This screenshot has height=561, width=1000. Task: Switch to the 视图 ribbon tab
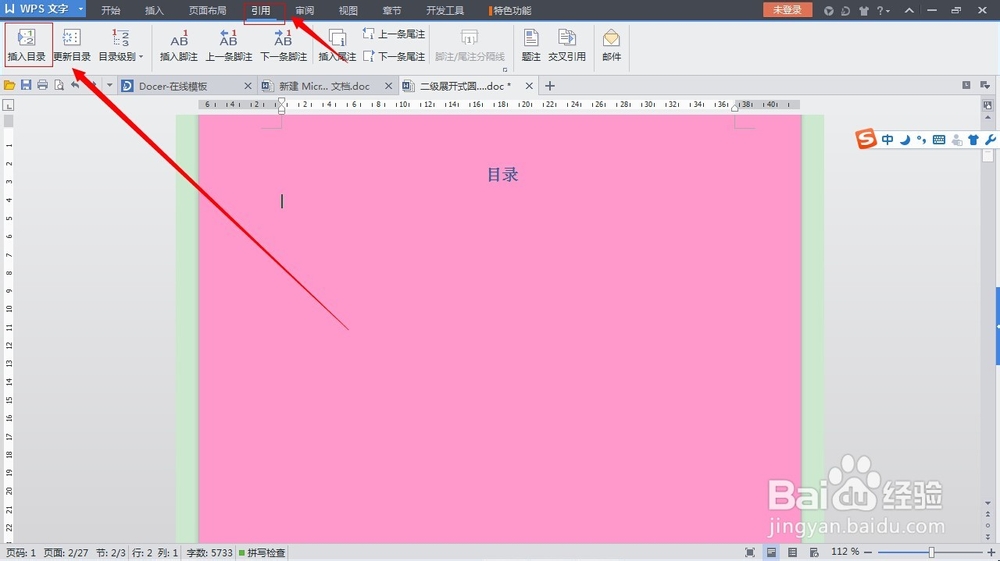click(348, 10)
